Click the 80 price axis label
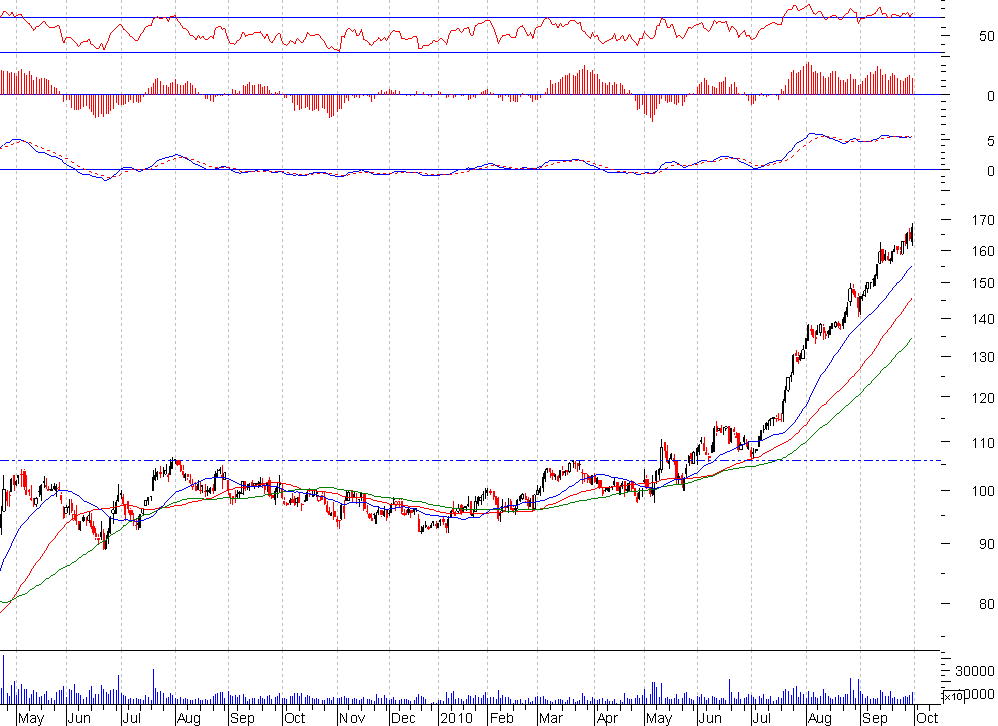This screenshot has height=726, width=998. [987, 604]
